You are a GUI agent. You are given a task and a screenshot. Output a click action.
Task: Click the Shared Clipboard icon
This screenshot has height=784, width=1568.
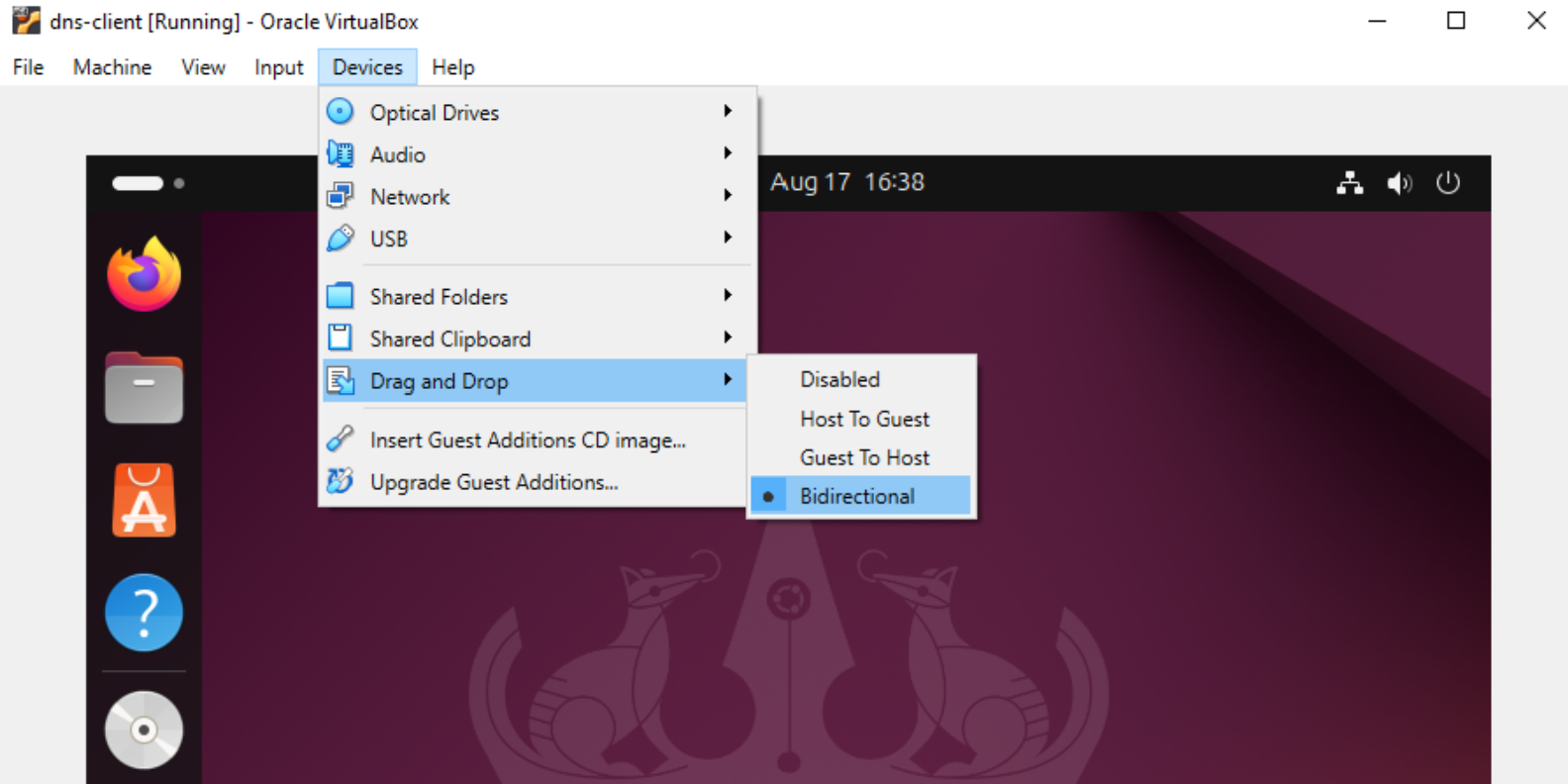tap(340, 338)
